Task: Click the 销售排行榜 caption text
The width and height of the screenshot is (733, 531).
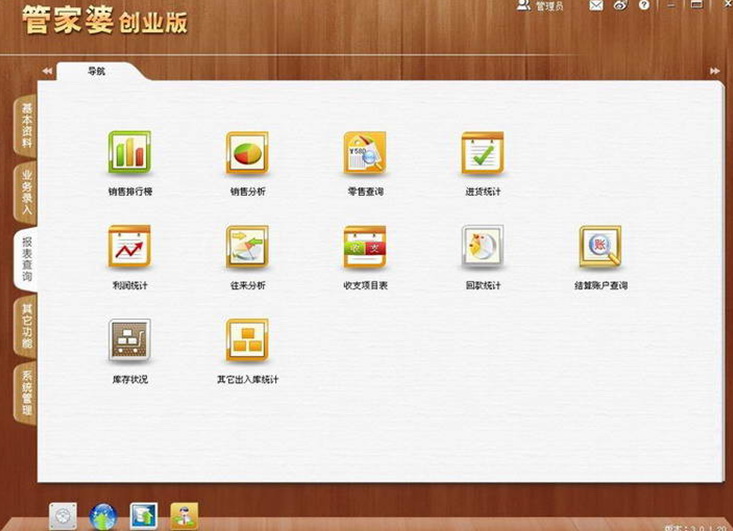Action: [x=130, y=191]
